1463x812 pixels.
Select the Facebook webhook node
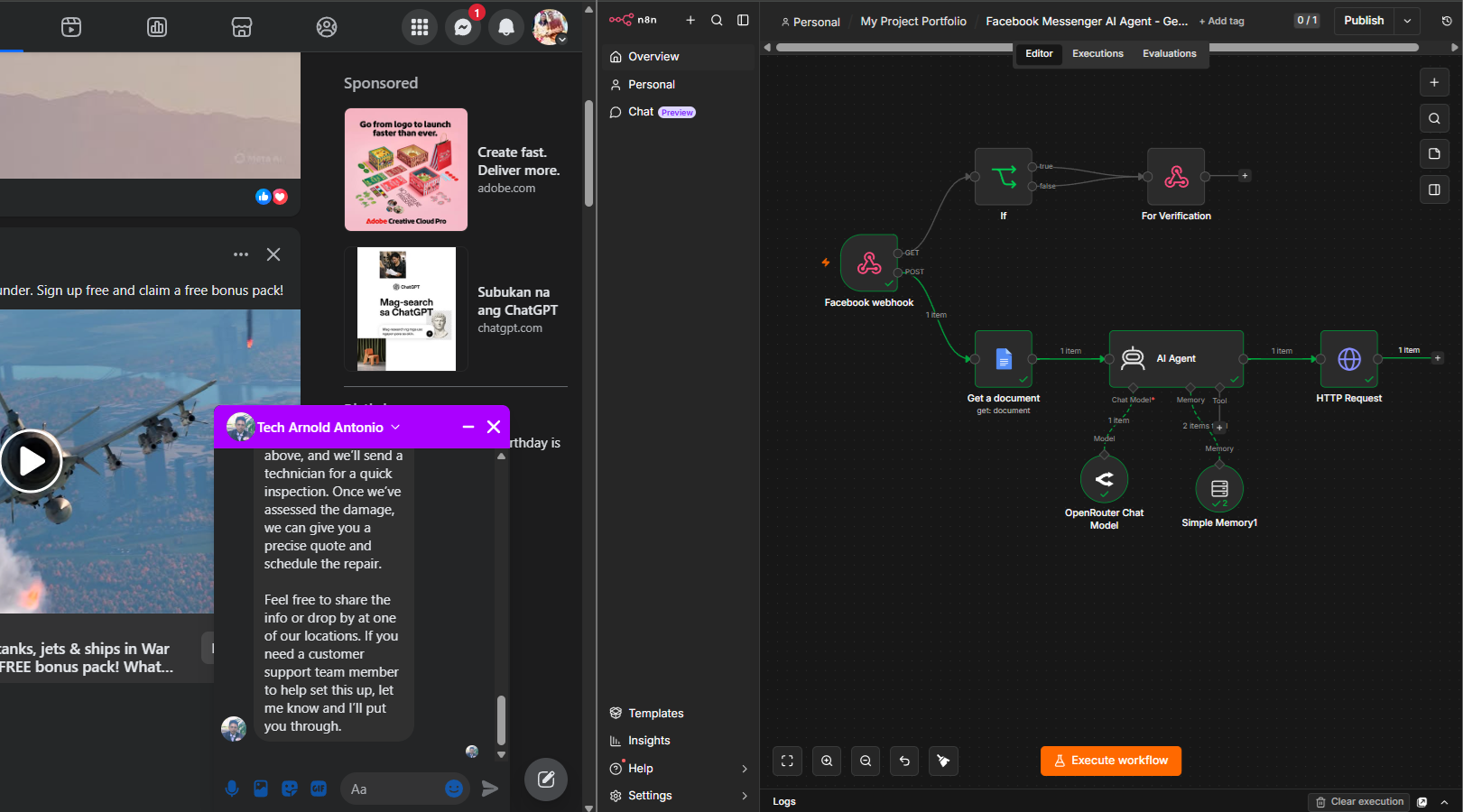coord(869,263)
